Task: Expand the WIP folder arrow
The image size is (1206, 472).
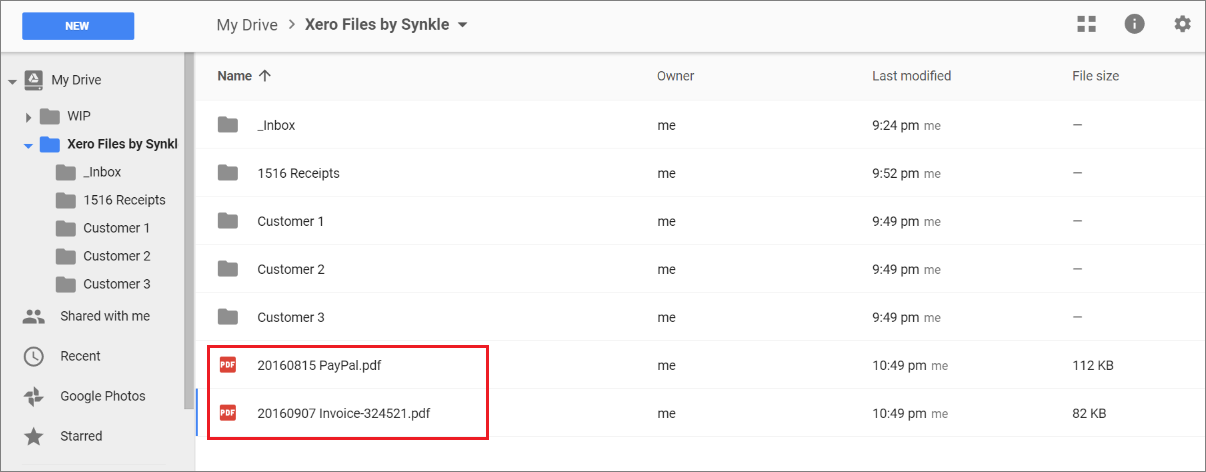Action: click(29, 117)
